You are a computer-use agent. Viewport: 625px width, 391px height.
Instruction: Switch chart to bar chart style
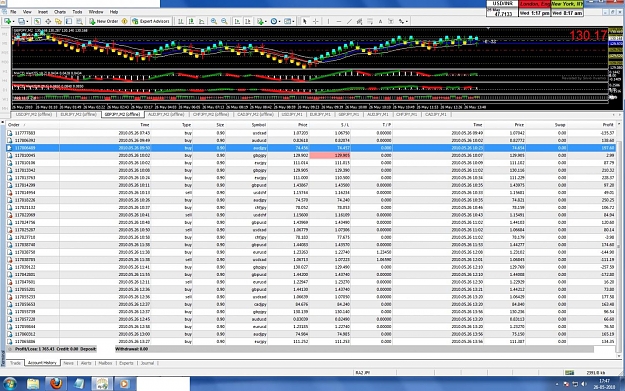point(181,21)
